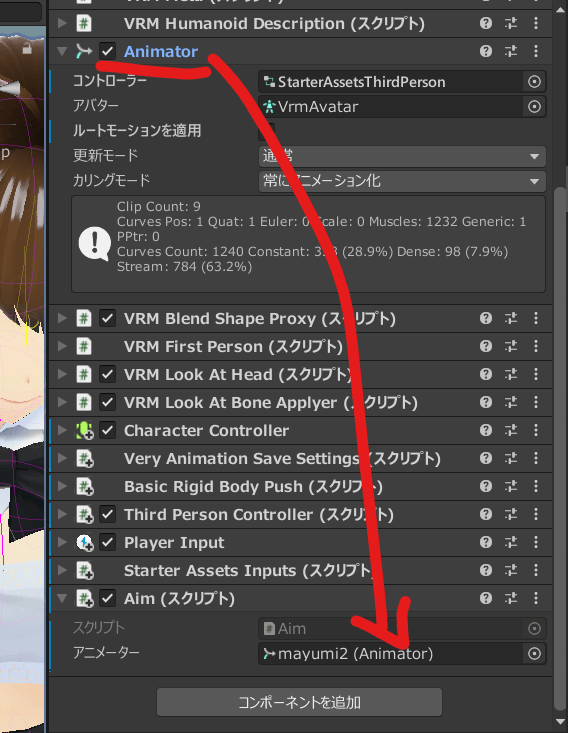Screen dimensions: 568x733
Task: Open presets for Player Input component
Action: click(x=511, y=543)
